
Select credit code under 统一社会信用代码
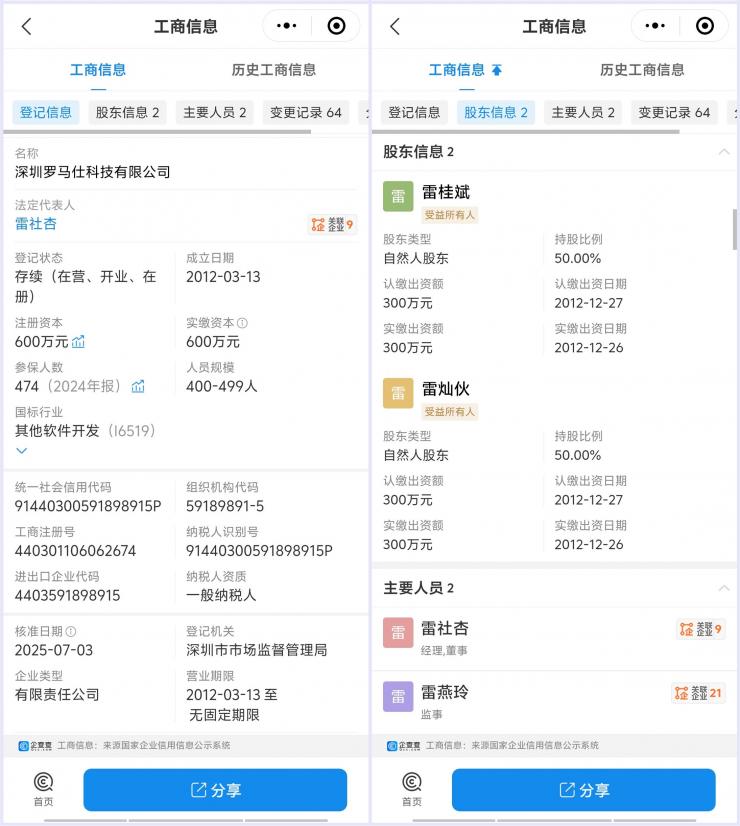point(88,506)
